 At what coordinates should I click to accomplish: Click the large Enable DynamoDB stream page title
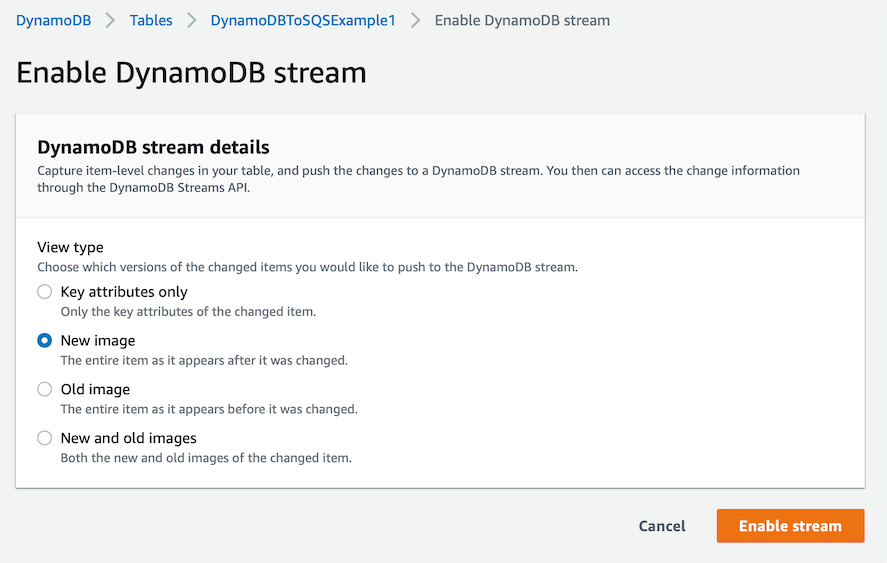click(x=191, y=73)
